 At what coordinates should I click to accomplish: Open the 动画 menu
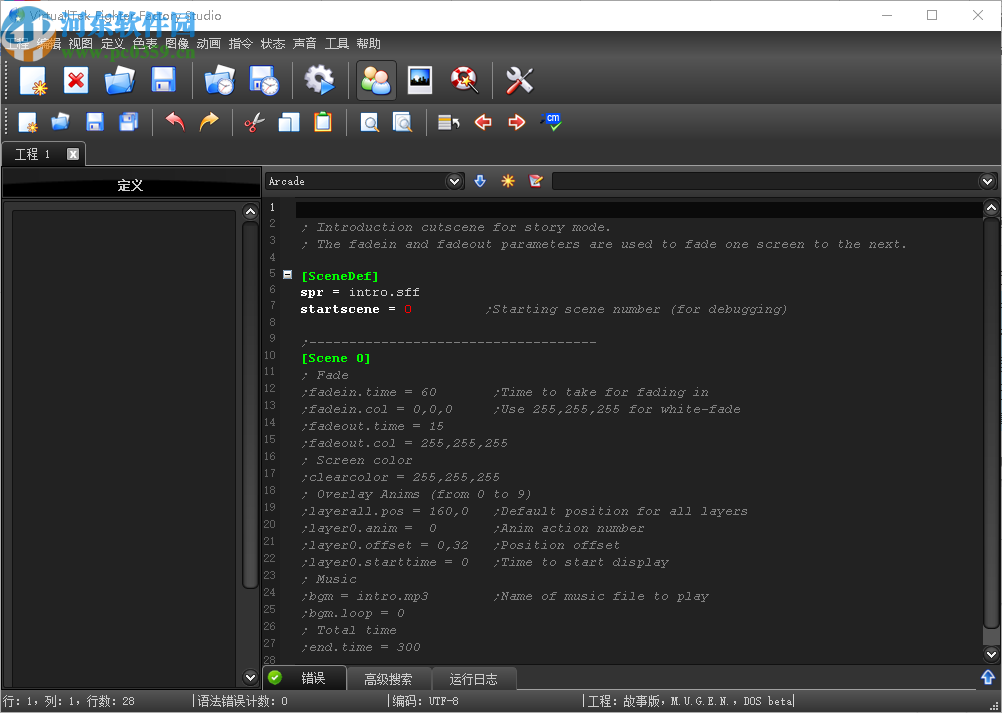[208, 44]
